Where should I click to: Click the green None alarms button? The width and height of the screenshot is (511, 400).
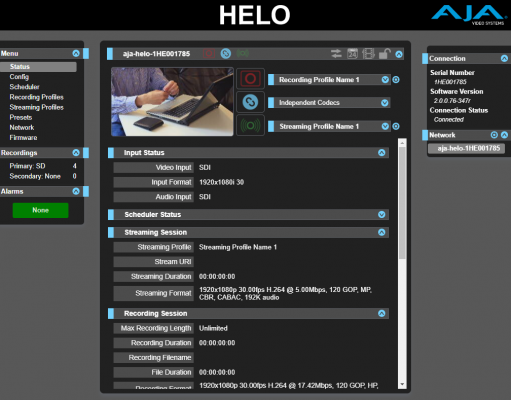click(40, 210)
